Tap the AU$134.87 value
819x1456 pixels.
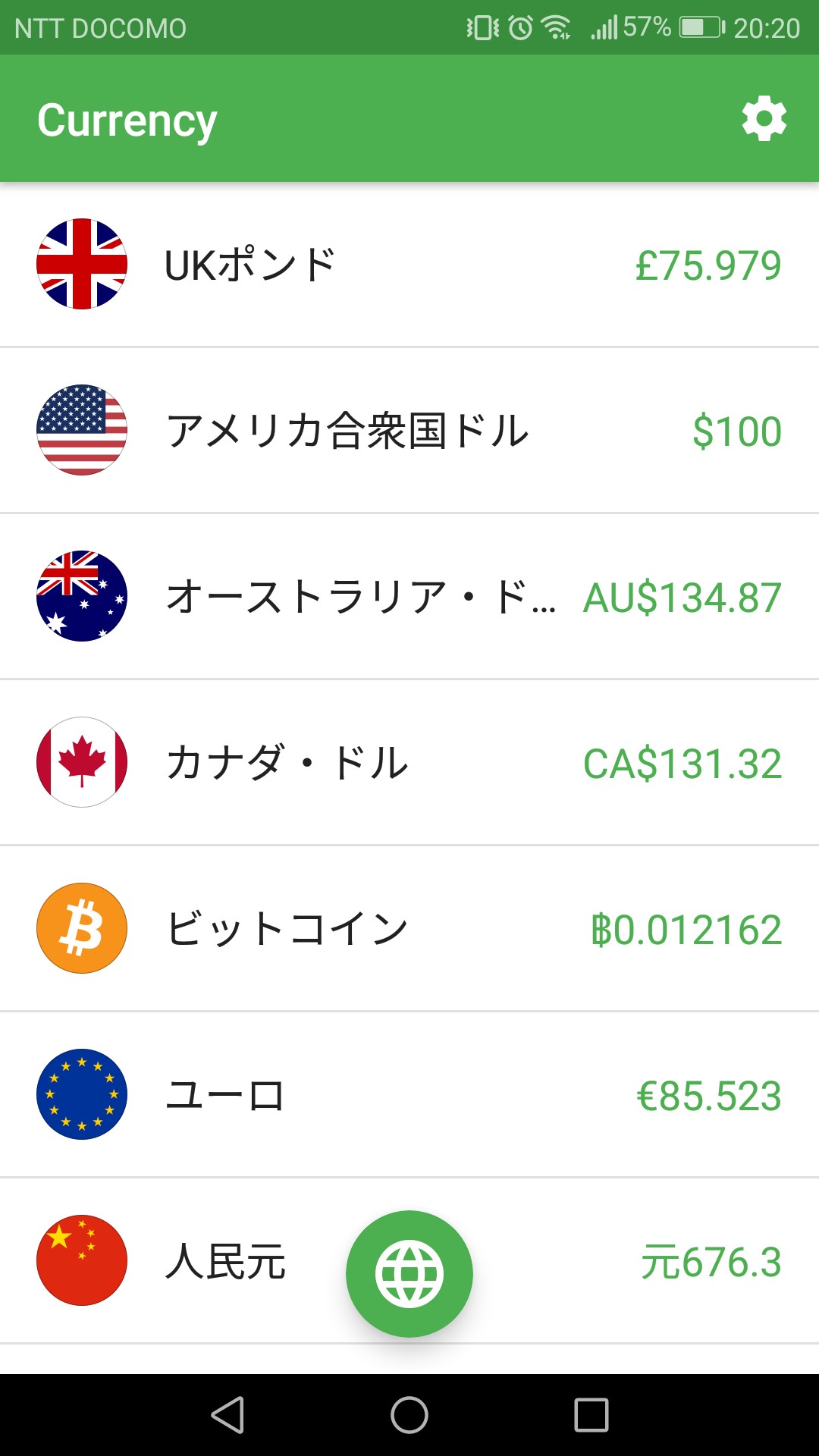pyautogui.click(x=682, y=598)
